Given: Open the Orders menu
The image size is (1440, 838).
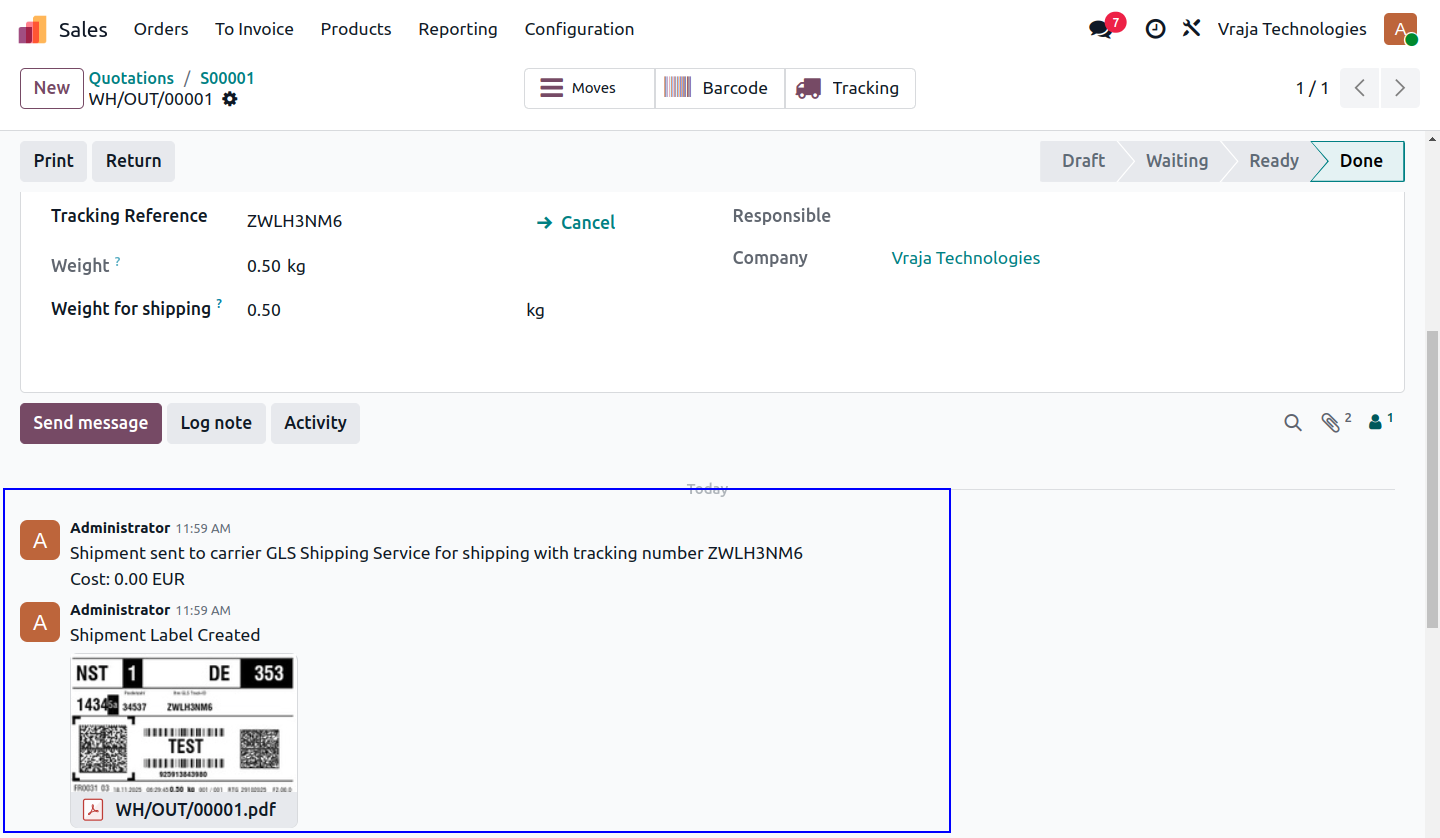Looking at the screenshot, I should coord(161,29).
